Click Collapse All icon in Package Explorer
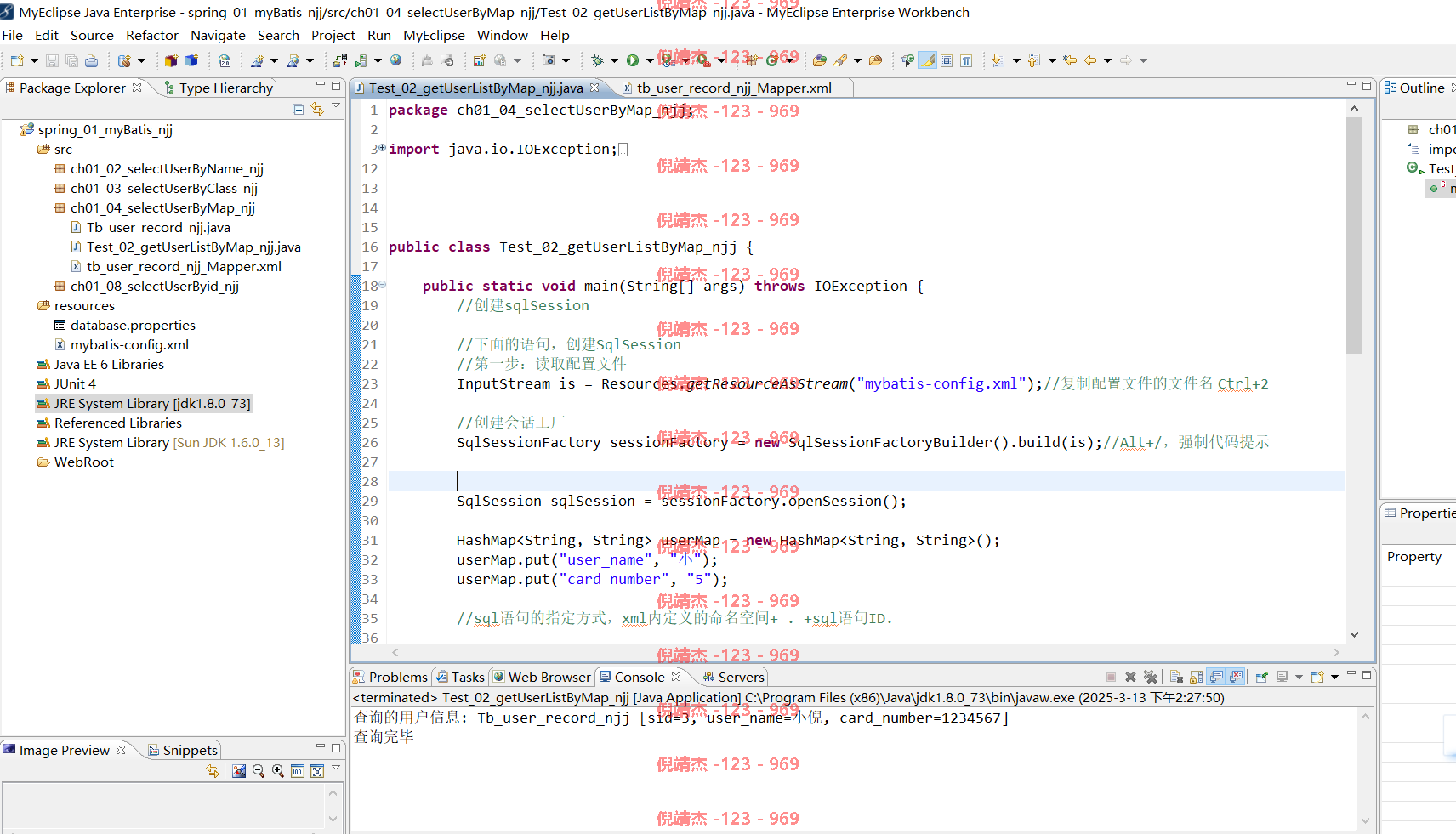Screen dimensions: 1456x834 298,109
